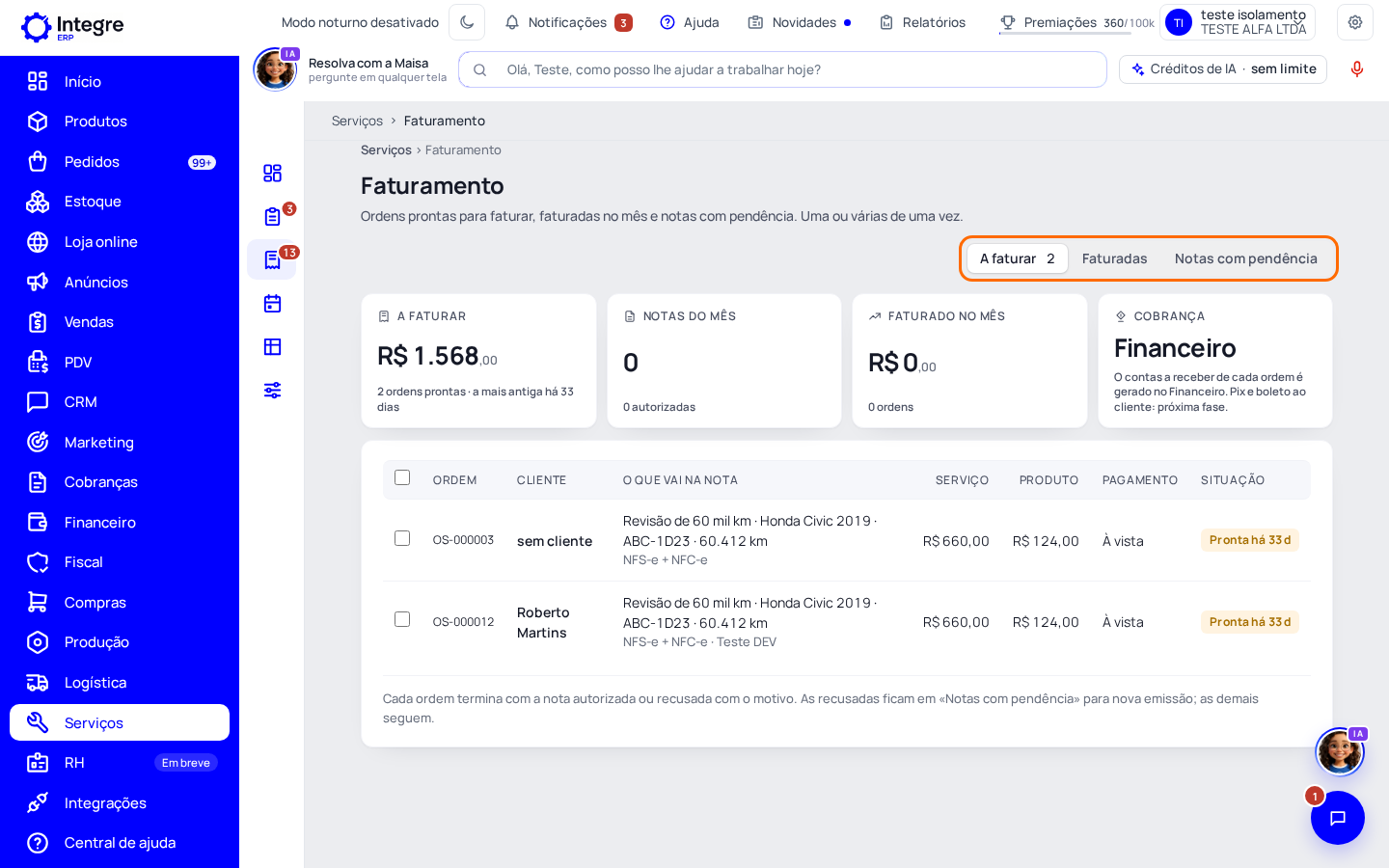1389x868 pixels.
Task: Click client name Roberto Martins
Action: click(x=543, y=623)
